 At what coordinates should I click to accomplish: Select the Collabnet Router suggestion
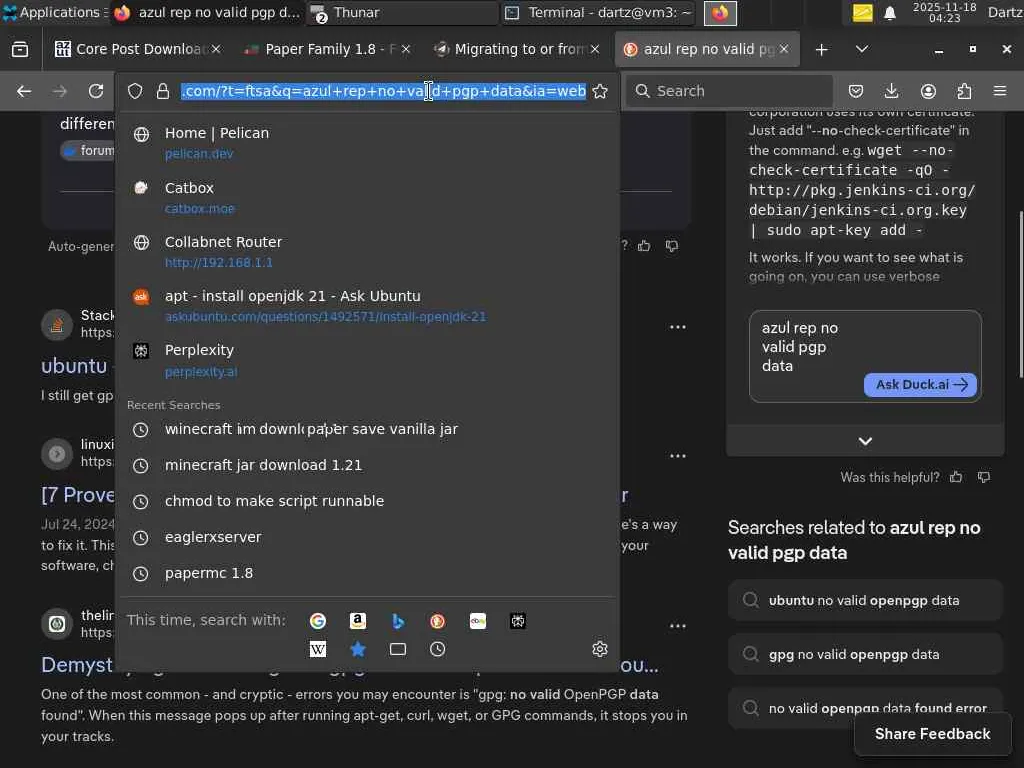367,251
